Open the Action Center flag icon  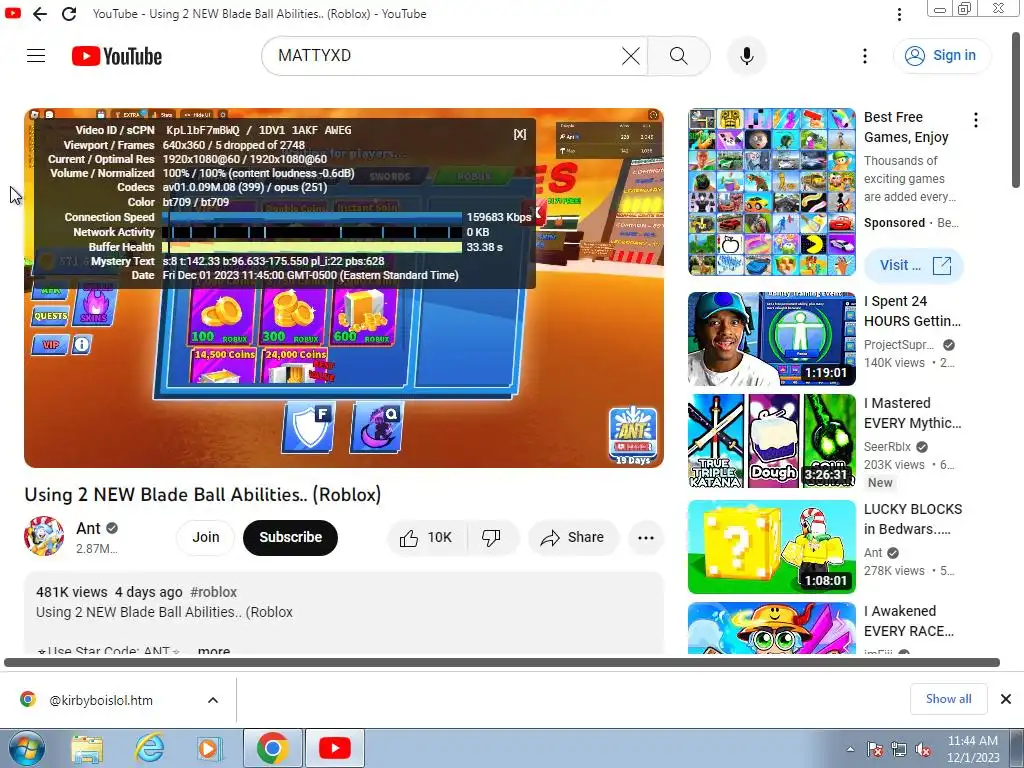tap(875, 750)
